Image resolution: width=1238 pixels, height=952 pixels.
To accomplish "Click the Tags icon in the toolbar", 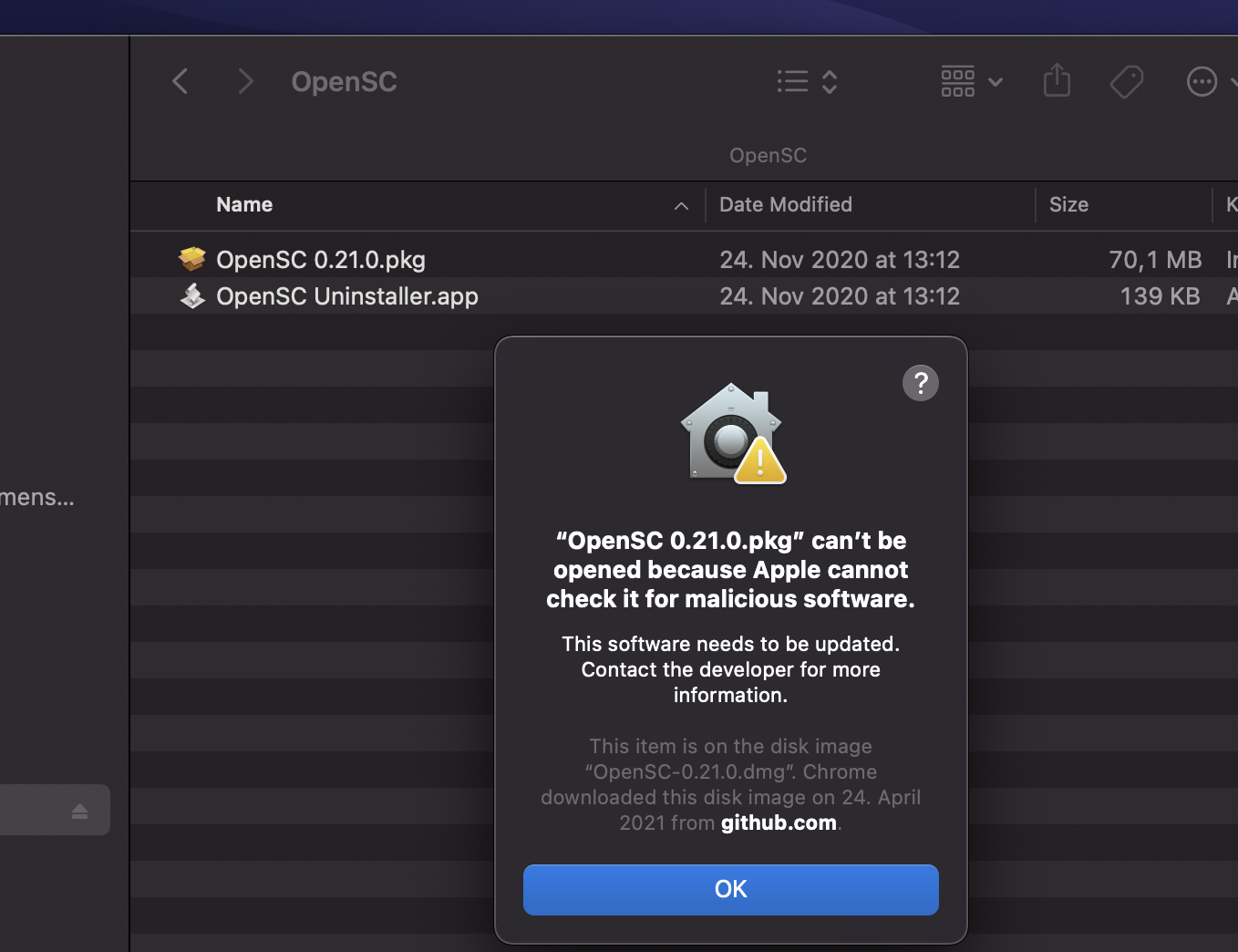I will click(1127, 81).
